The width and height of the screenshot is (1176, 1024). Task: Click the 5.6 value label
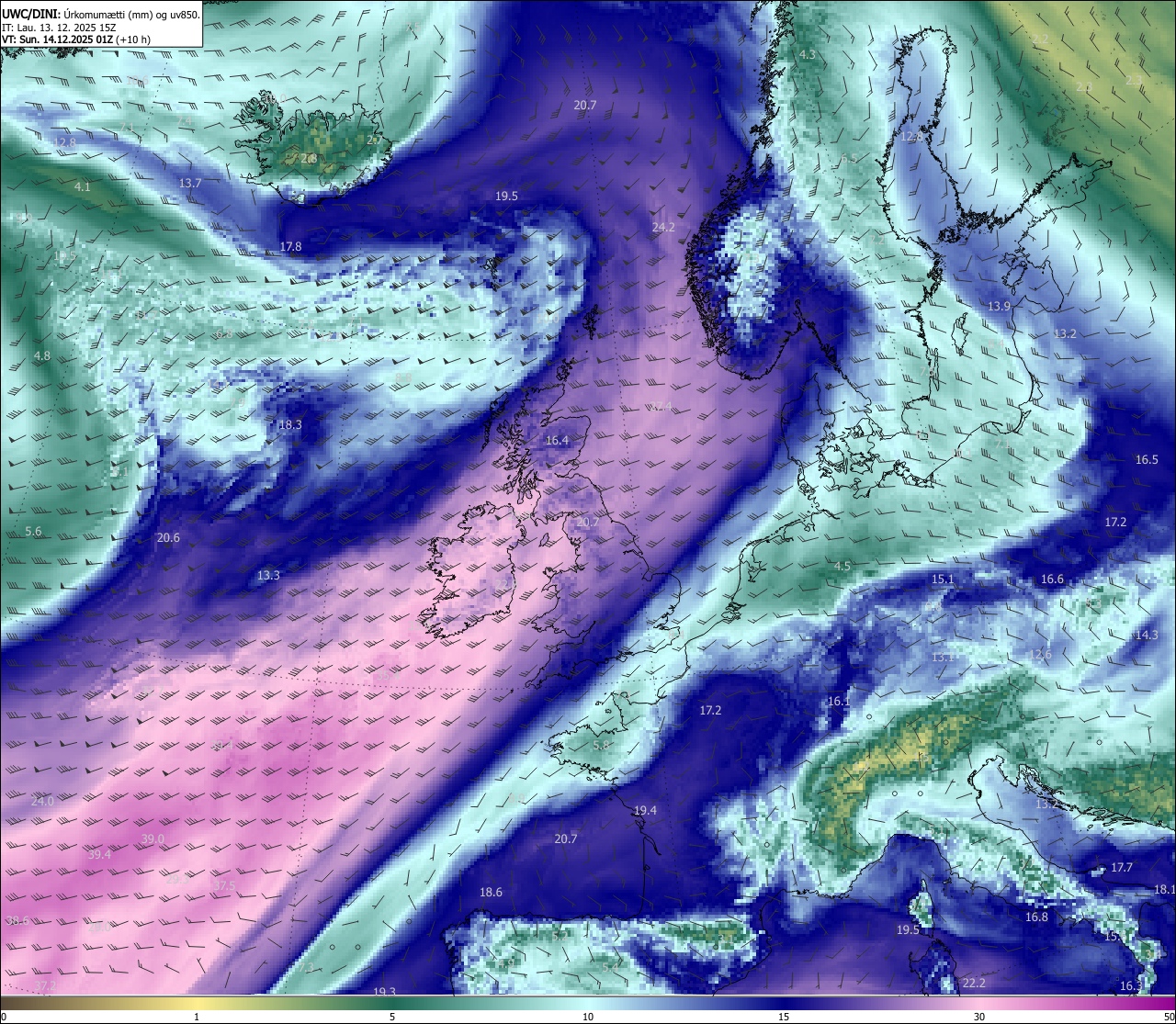(x=33, y=532)
